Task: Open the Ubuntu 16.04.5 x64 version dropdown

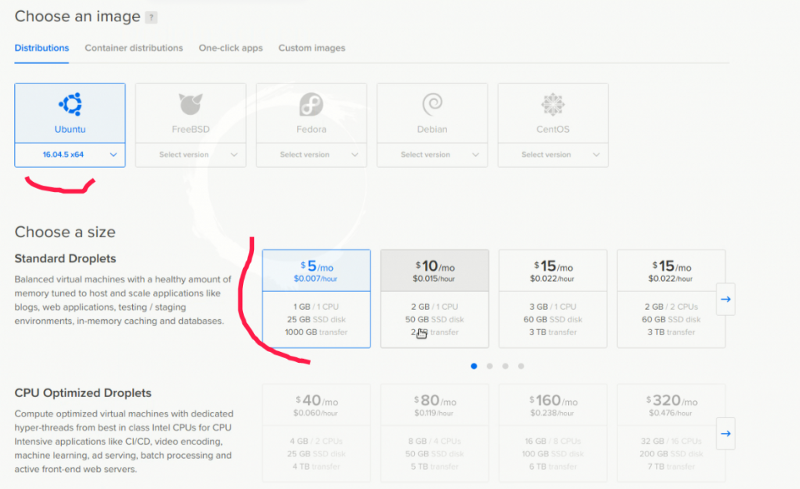Action: tap(70, 155)
